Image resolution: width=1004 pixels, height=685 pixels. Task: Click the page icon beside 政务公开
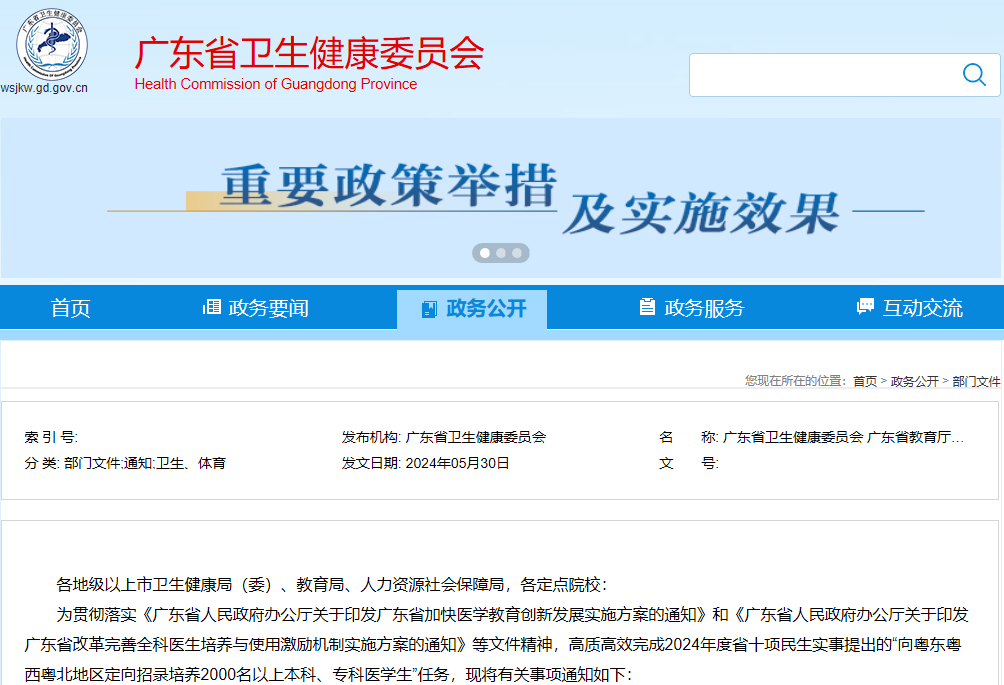(430, 307)
